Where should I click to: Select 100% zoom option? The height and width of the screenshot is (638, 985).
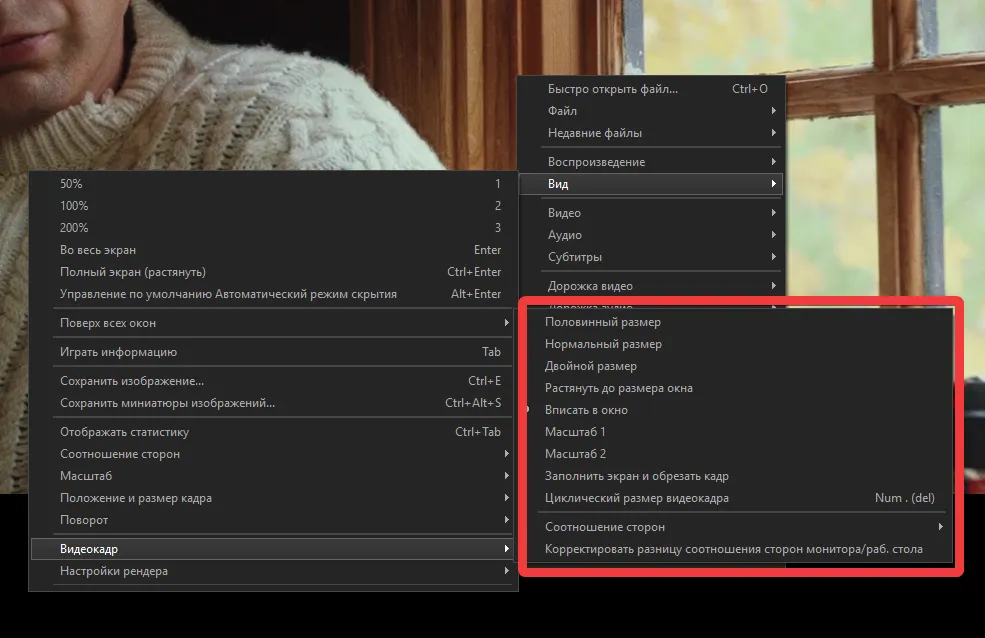pyautogui.click(x=273, y=206)
